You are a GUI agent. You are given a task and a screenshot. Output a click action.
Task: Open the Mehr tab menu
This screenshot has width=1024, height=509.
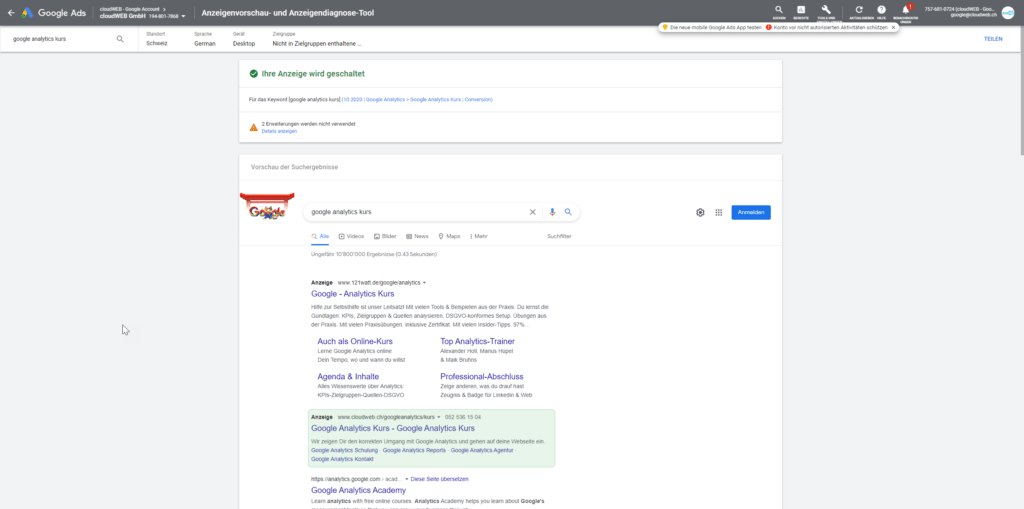pos(479,237)
